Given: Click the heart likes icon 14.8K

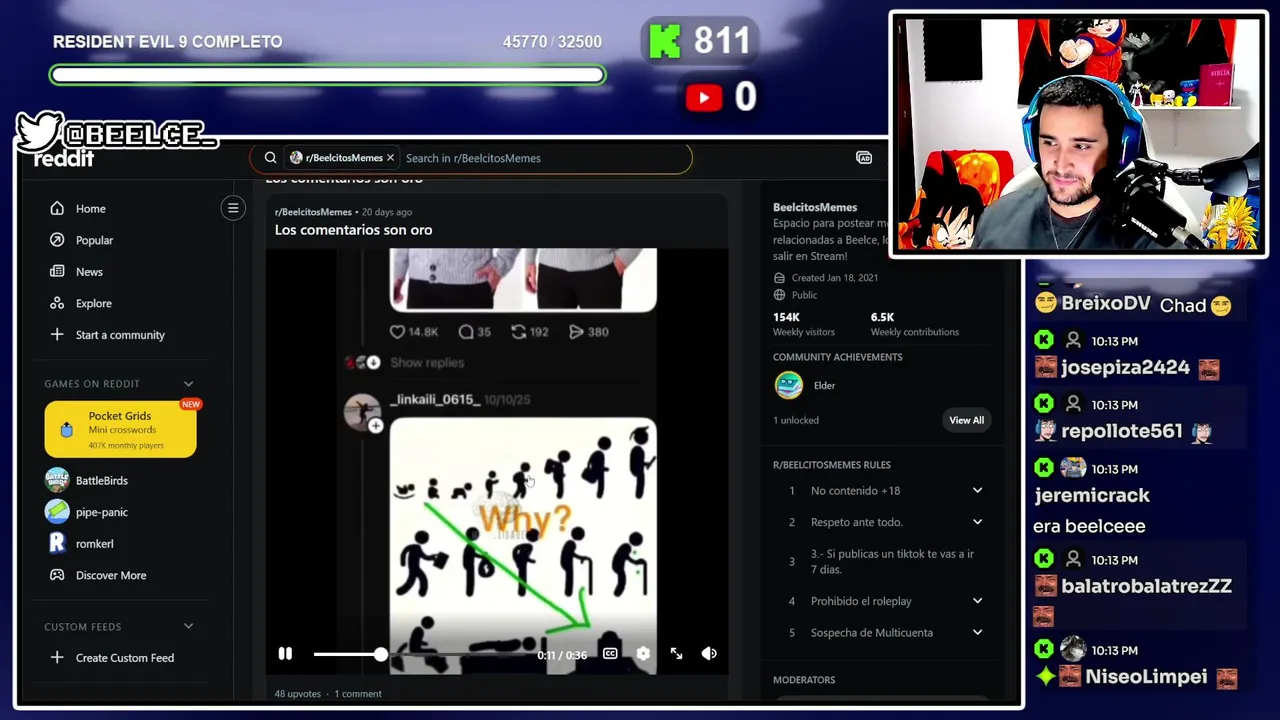Looking at the screenshot, I should (x=397, y=332).
